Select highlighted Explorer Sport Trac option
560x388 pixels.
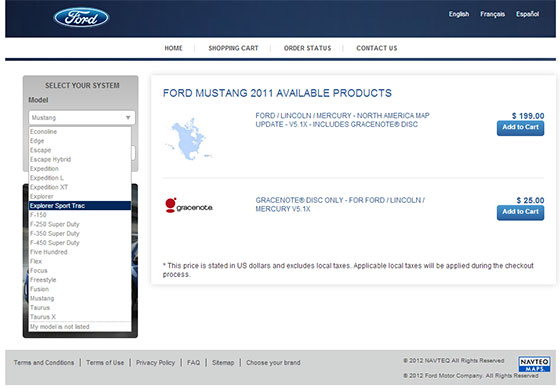coord(80,206)
